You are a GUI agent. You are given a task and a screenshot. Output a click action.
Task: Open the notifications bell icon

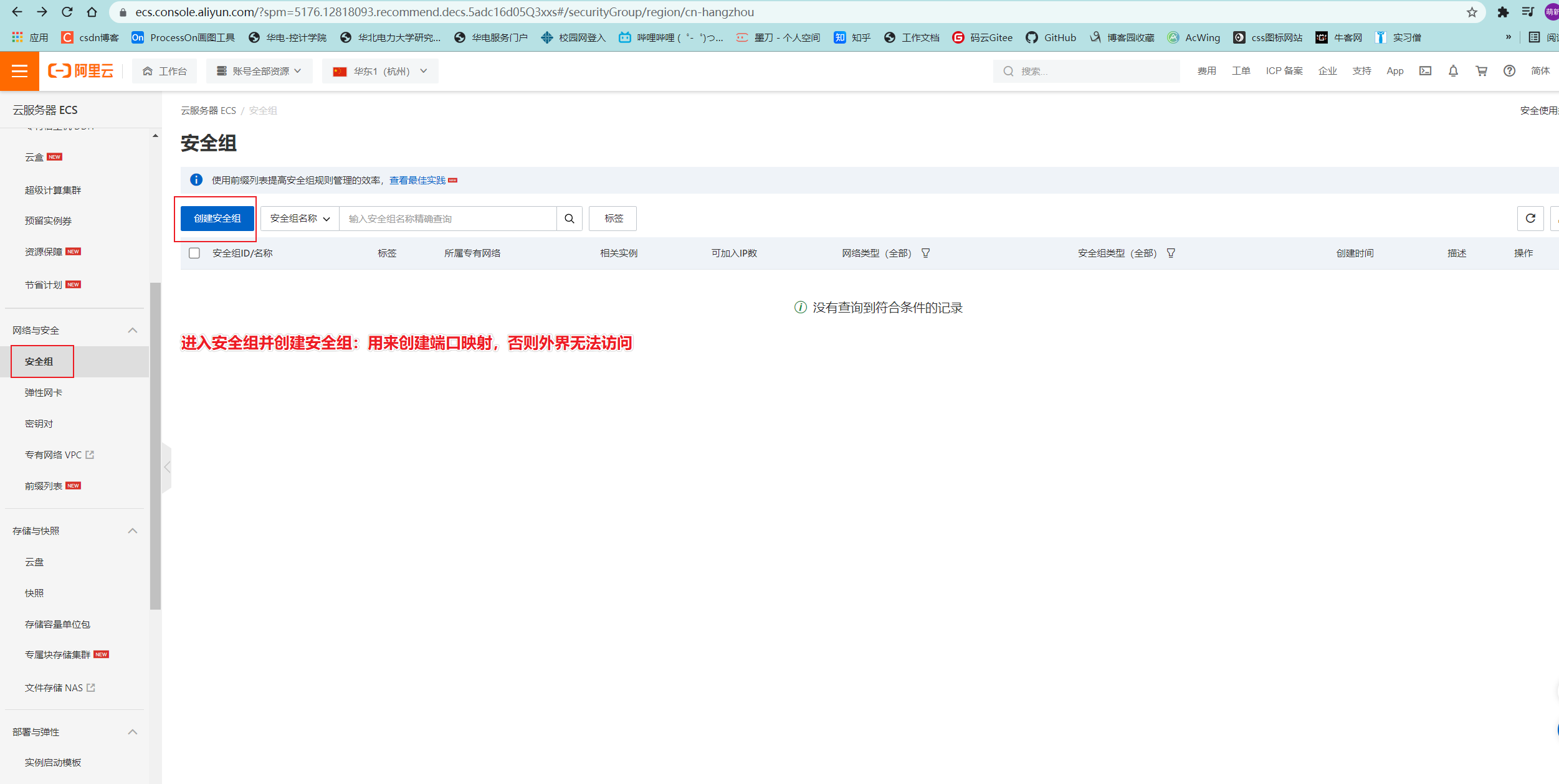[1453, 70]
